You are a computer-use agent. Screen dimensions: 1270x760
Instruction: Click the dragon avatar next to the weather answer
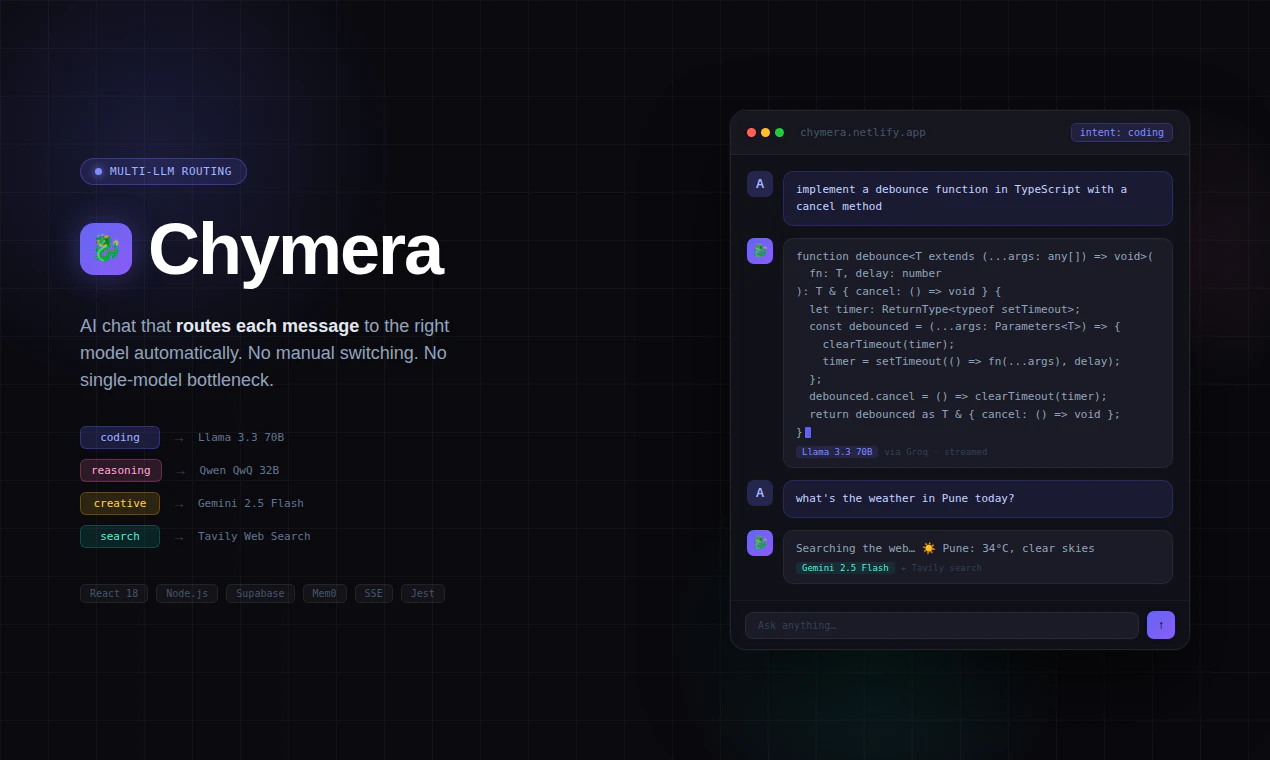(x=760, y=543)
